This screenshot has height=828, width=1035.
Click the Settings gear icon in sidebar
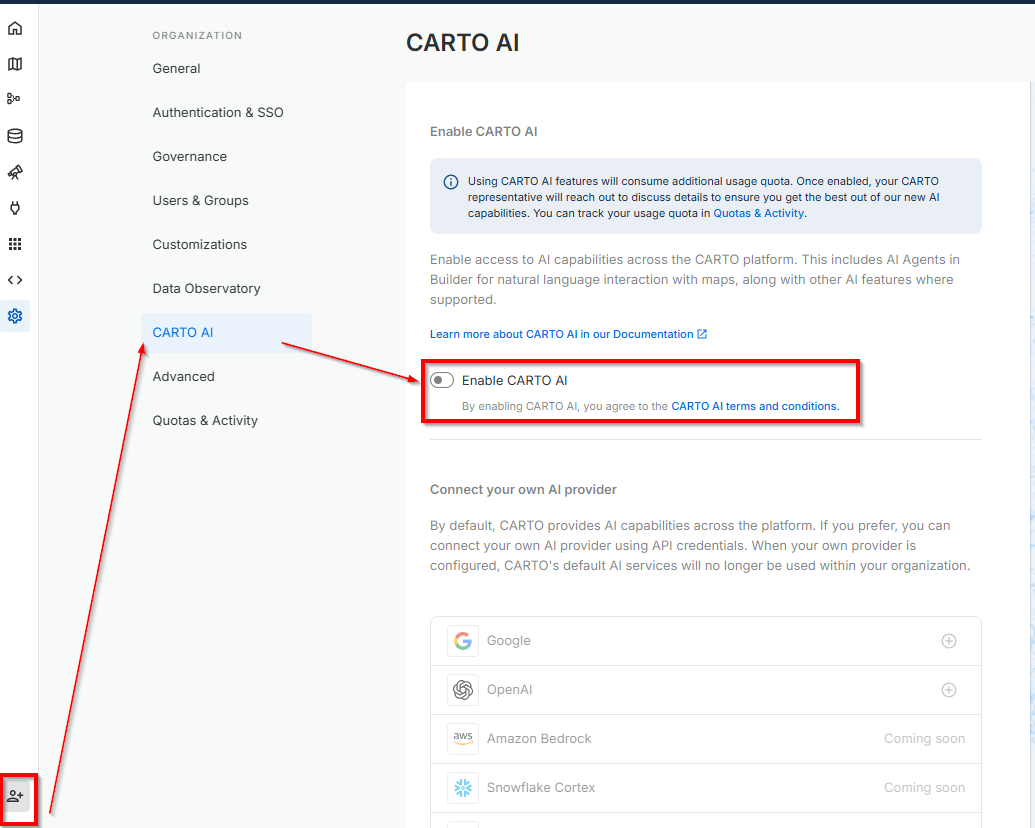tap(15, 316)
